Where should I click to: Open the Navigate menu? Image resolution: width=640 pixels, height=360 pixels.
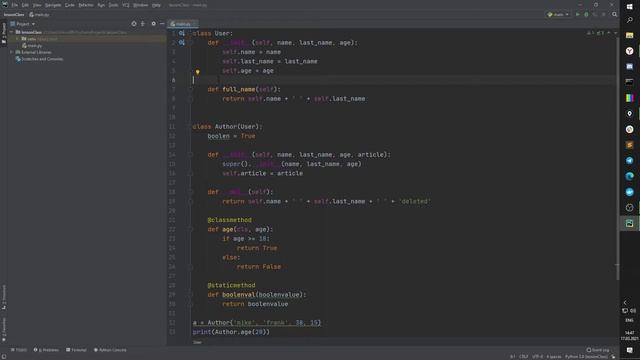tap(53, 5)
